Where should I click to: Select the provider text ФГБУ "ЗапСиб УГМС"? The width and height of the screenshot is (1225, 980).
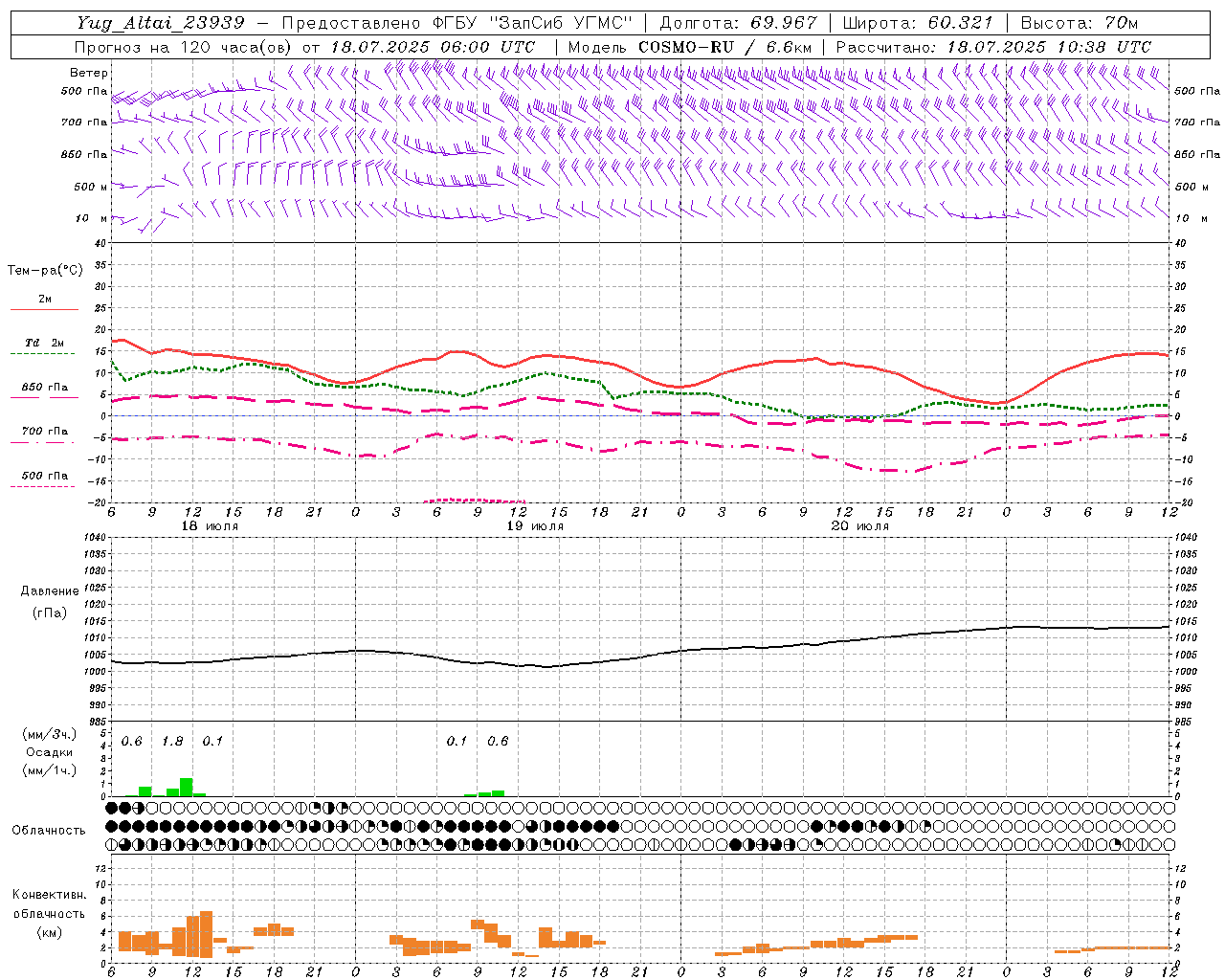(x=534, y=23)
